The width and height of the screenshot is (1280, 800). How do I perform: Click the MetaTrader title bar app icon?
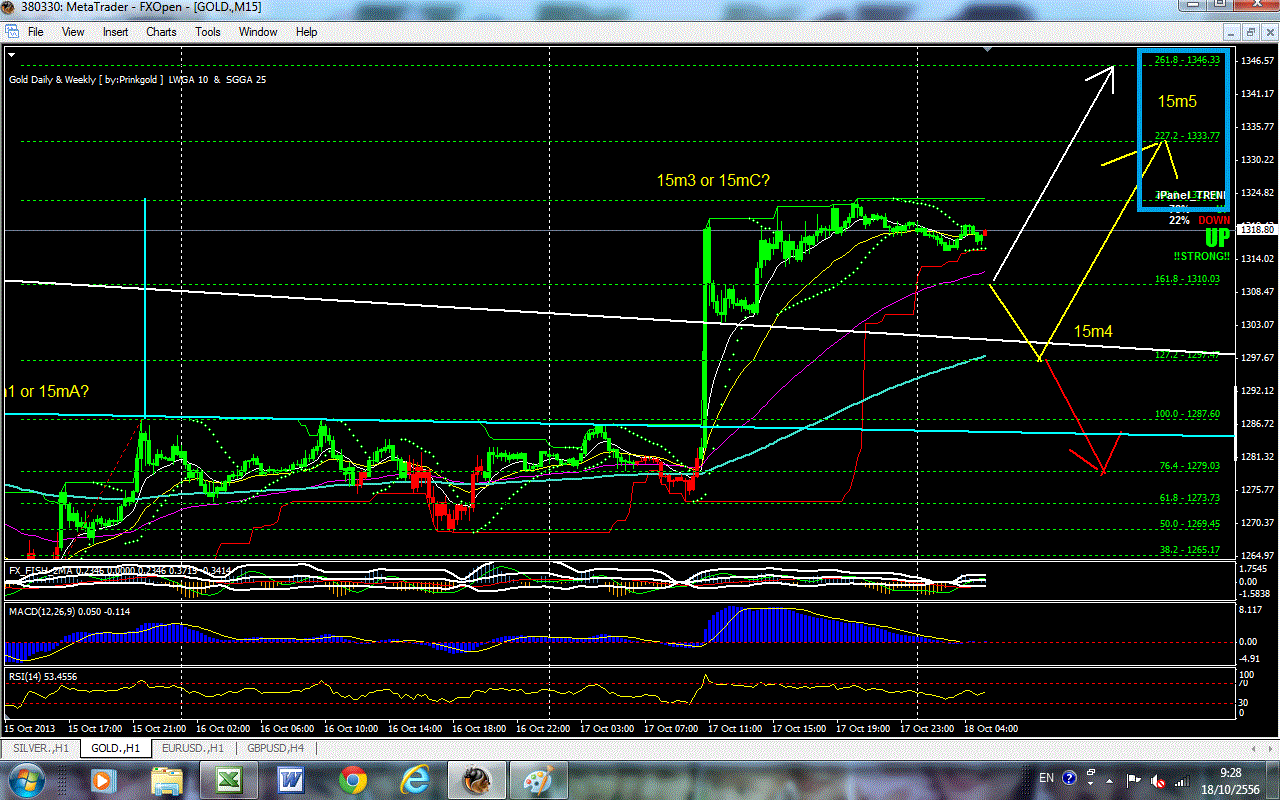(x=10, y=9)
